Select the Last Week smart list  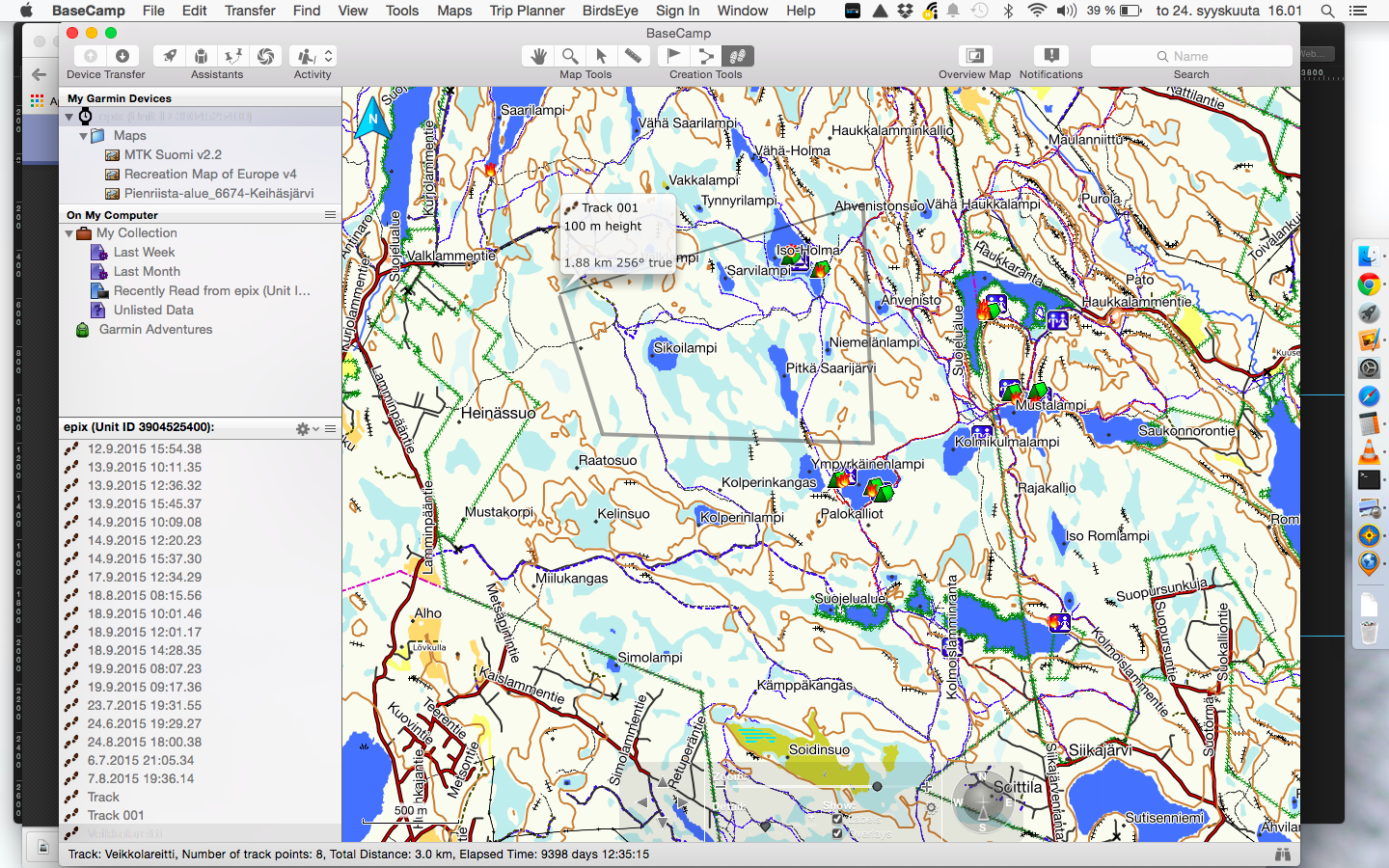tap(144, 252)
